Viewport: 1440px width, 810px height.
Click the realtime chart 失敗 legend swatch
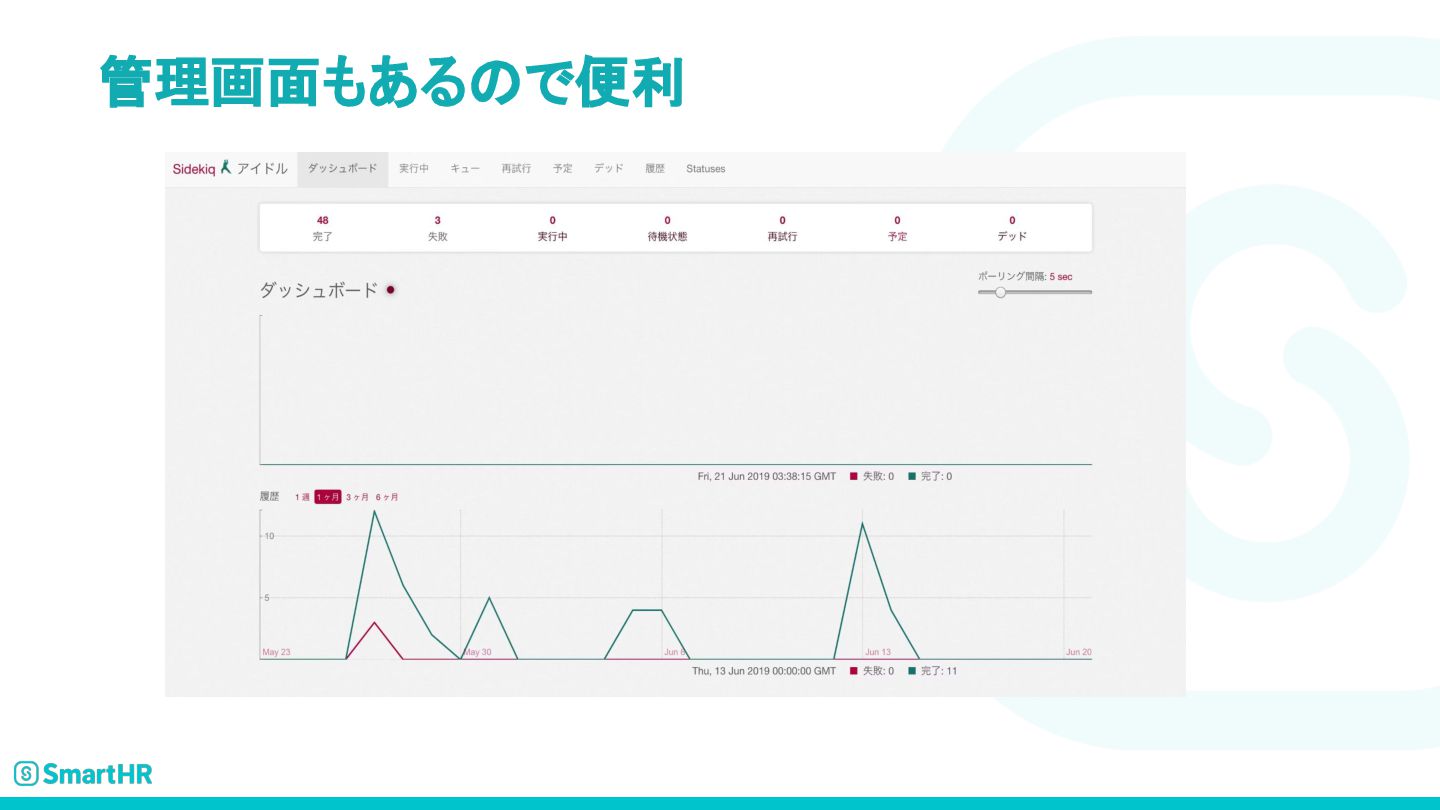click(x=854, y=476)
